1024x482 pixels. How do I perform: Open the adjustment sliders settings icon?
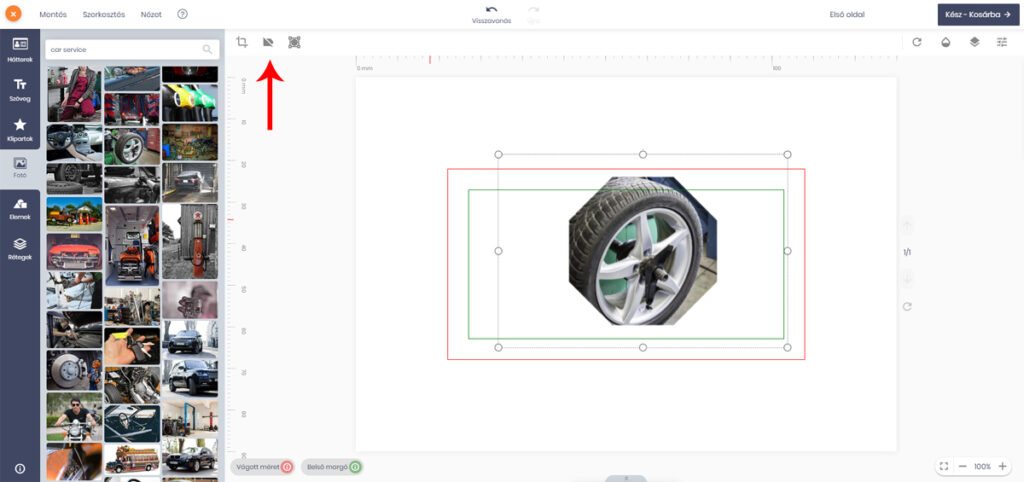(x=1002, y=42)
